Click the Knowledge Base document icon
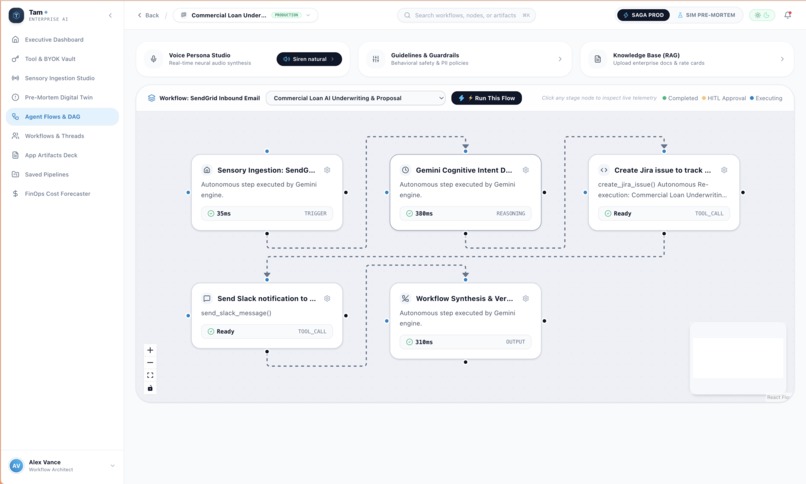This screenshot has height=484, width=806. point(597,59)
